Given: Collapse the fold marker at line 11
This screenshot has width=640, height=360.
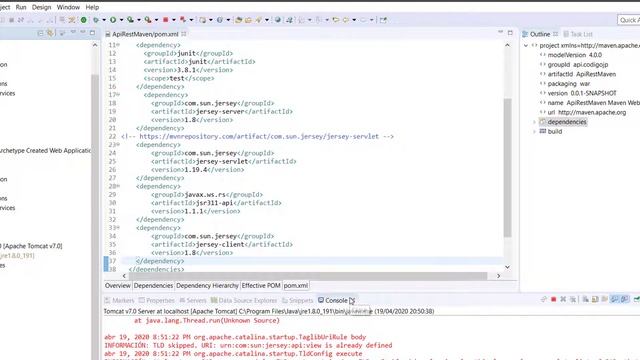Looking at the screenshot, I should 118,45.
